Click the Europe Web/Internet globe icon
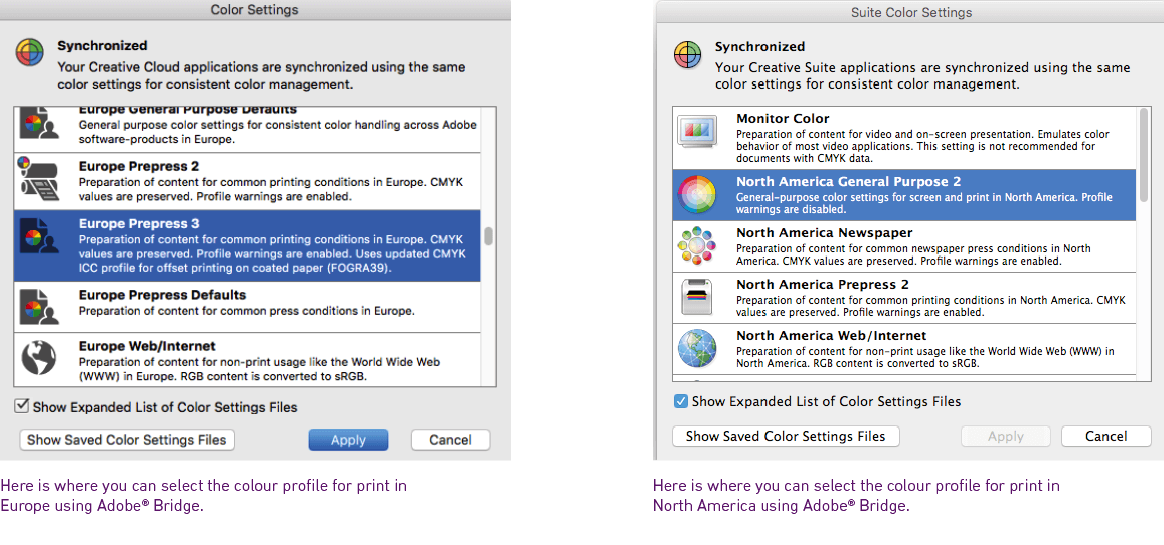 coord(40,357)
